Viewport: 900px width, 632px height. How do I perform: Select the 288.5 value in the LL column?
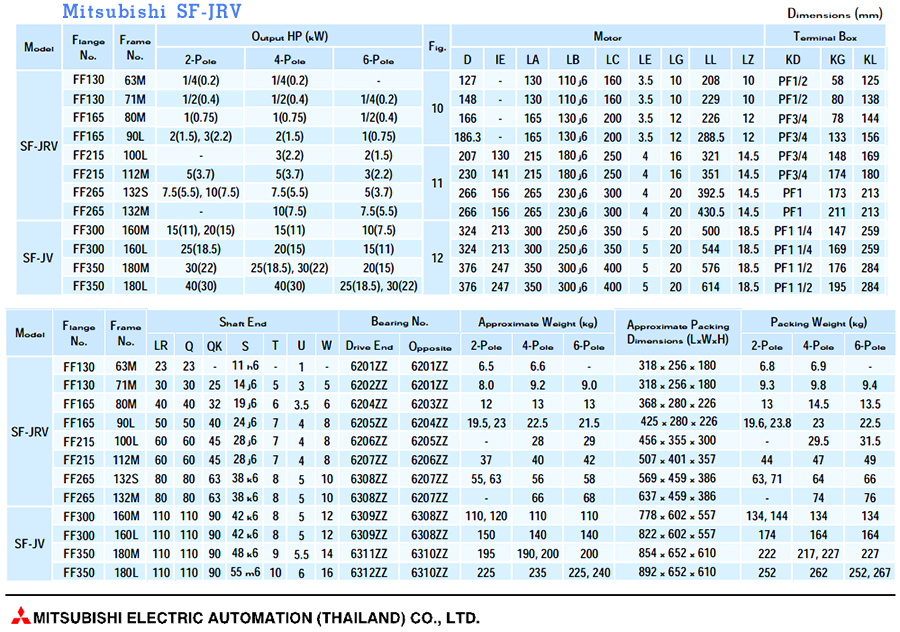pos(710,136)
